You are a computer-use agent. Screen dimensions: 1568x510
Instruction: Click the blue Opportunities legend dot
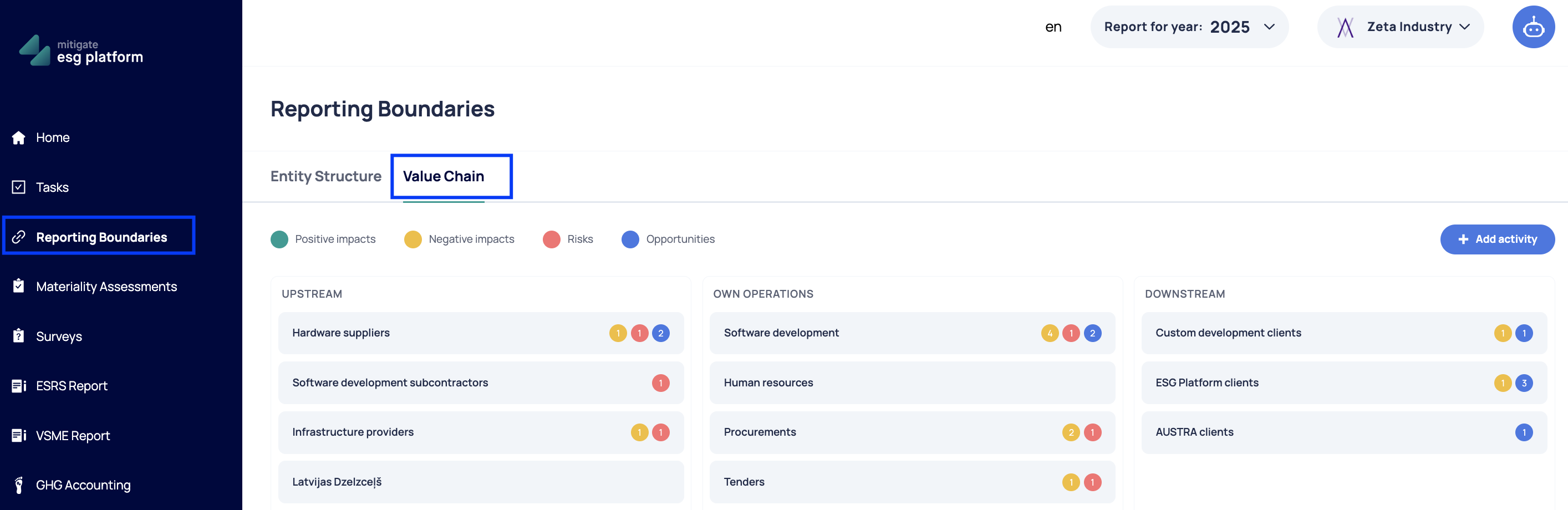click(x=630, y=239)
